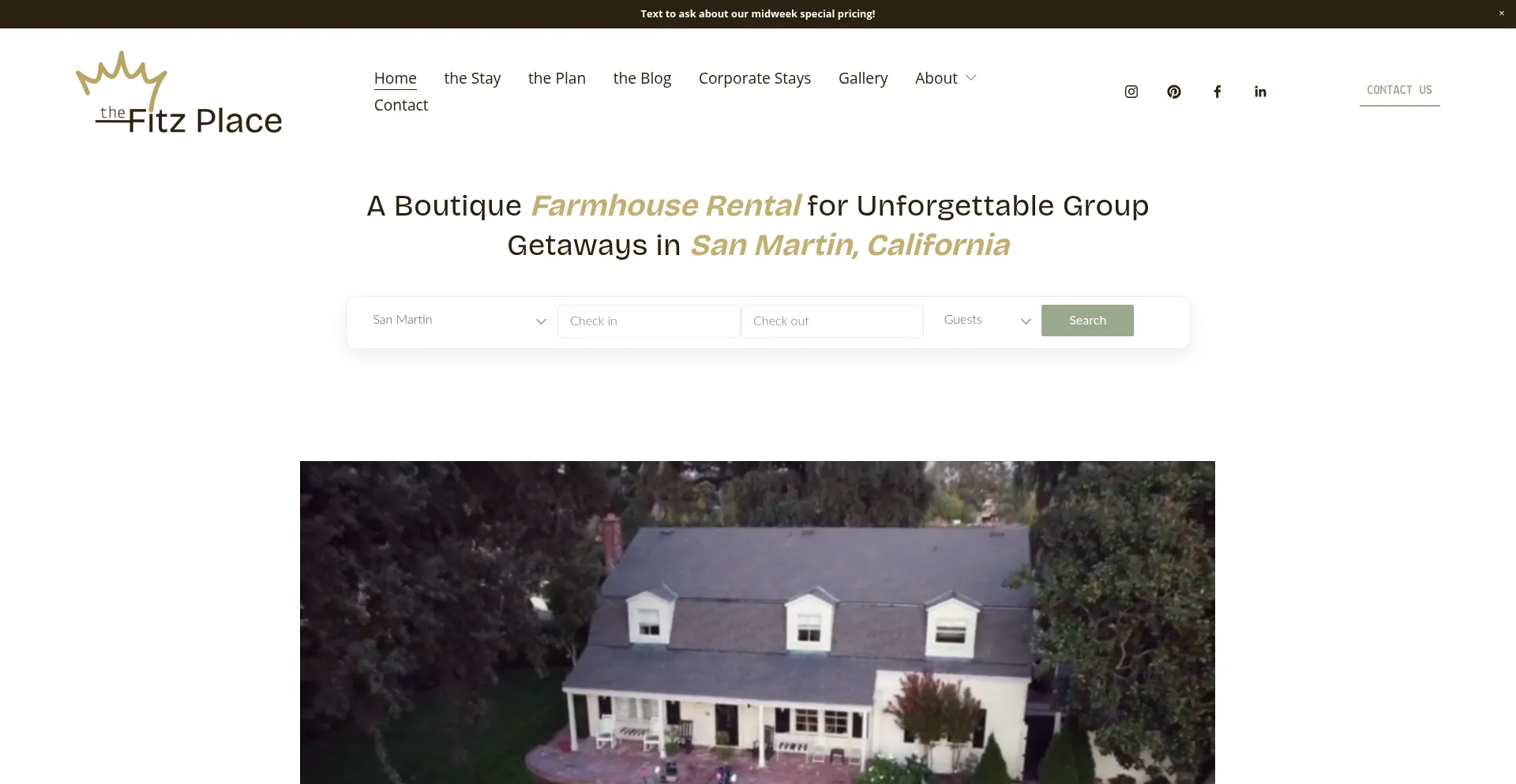Open the Instagram profile icon
This screenshot has width=1516, height=784.
click(x=1131, y=92)
